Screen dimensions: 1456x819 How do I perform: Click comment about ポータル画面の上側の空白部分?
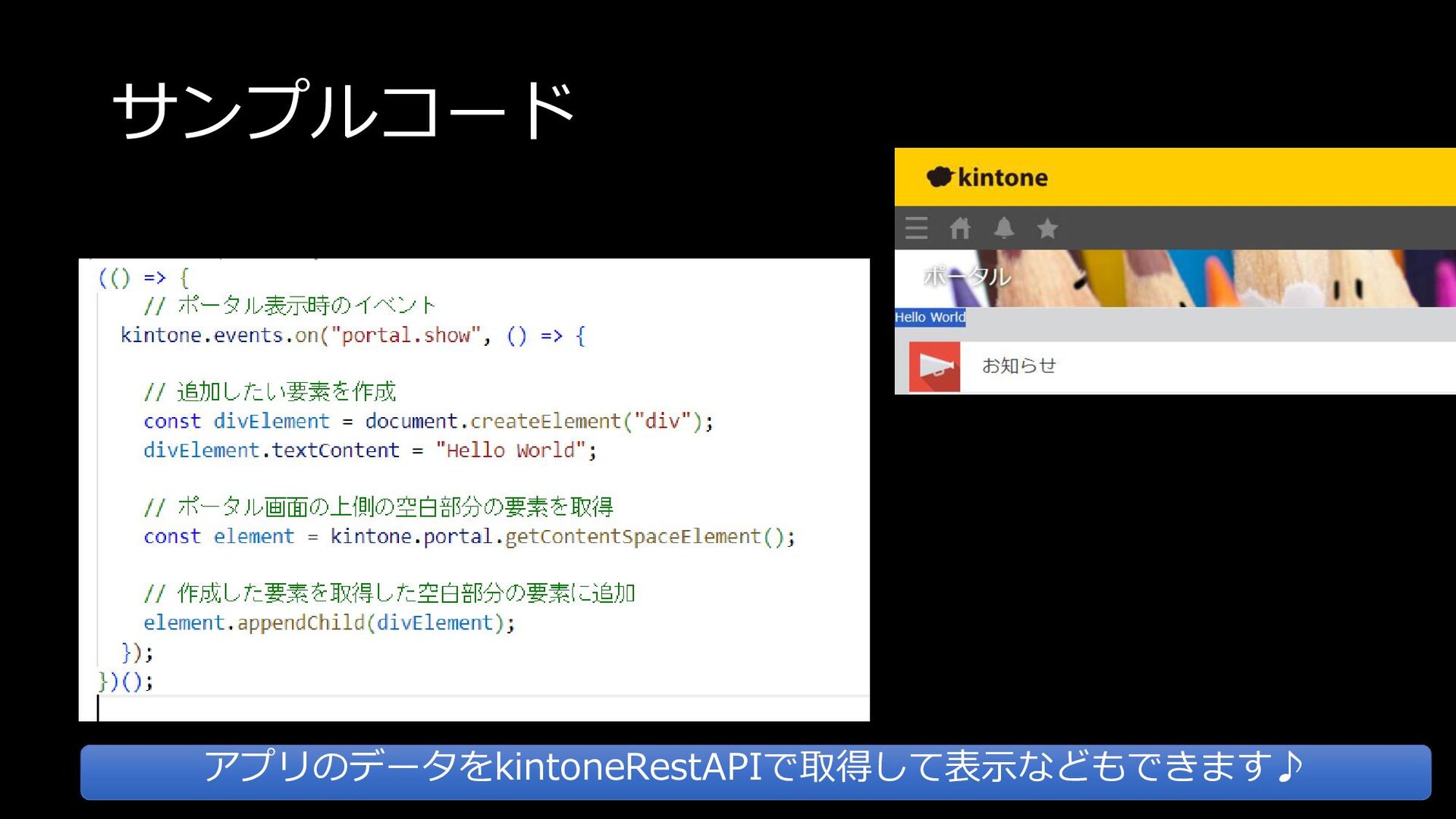click(x=378, y=507)
